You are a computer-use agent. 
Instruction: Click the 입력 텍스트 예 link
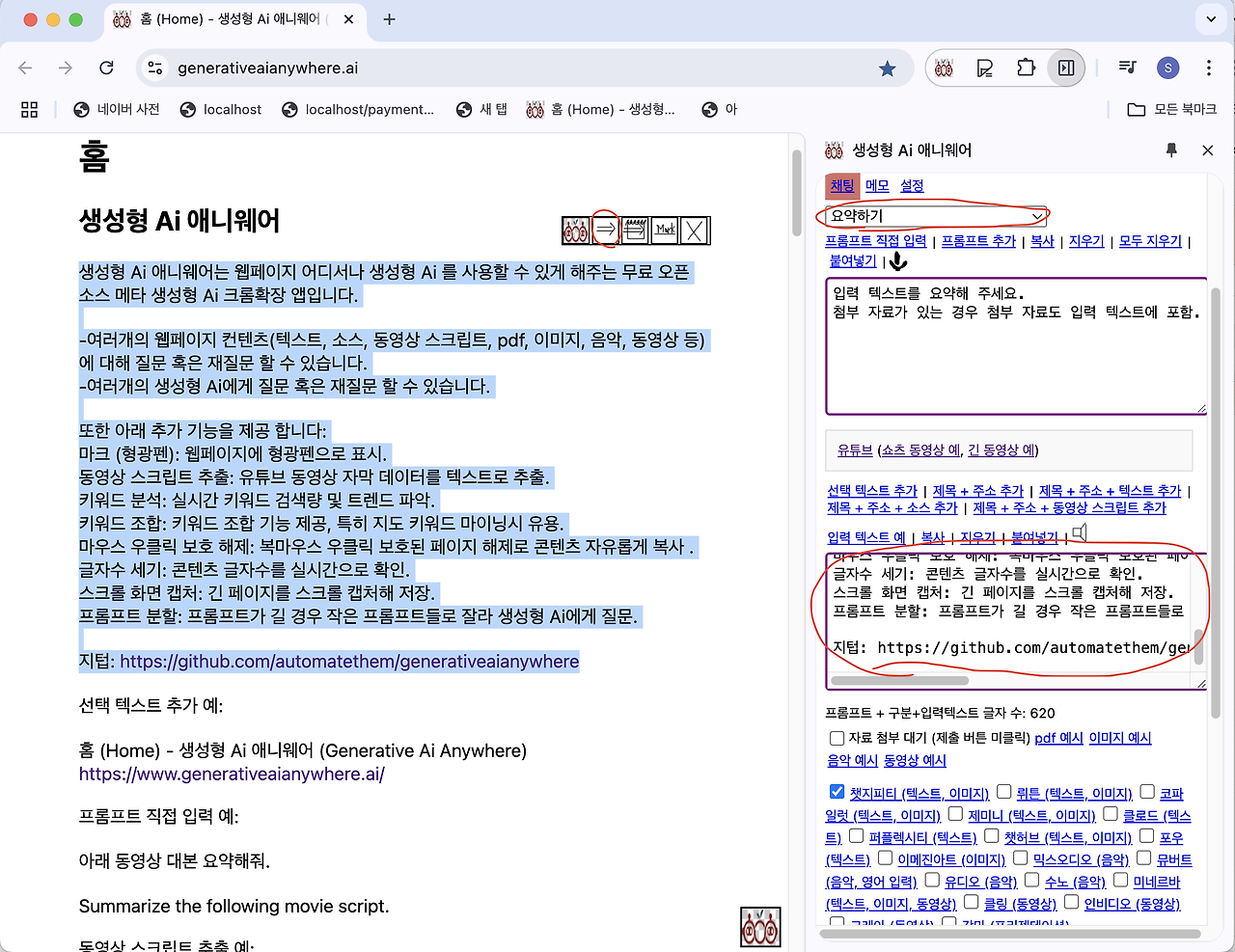point(866,537)
